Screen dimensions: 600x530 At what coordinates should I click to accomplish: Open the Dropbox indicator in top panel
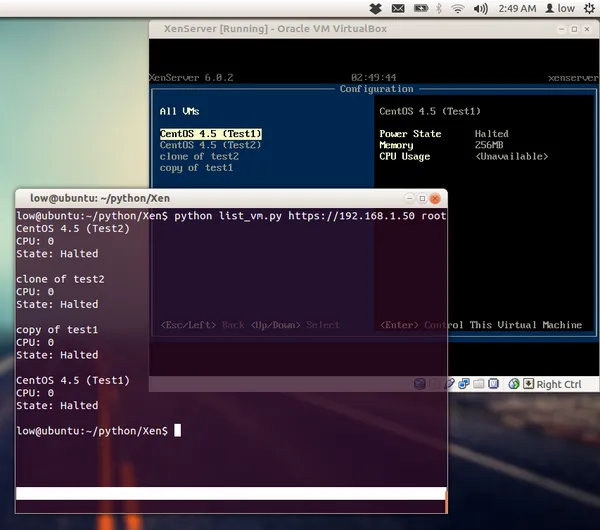click(x=375, y=8)
